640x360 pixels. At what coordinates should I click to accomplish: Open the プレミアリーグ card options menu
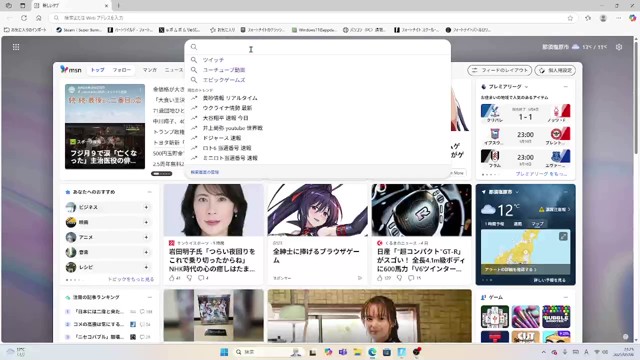pyautogui.click(x=566, y=87)
